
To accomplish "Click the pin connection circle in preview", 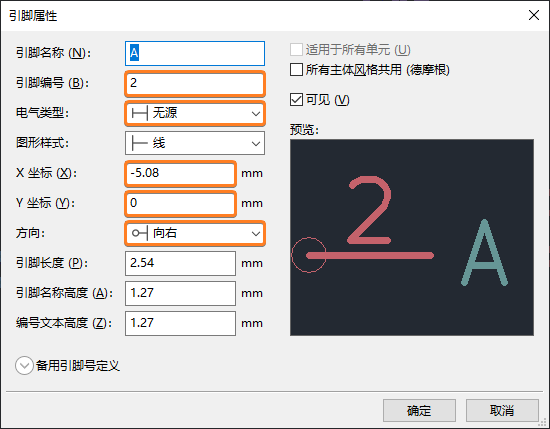I will 309,255.
